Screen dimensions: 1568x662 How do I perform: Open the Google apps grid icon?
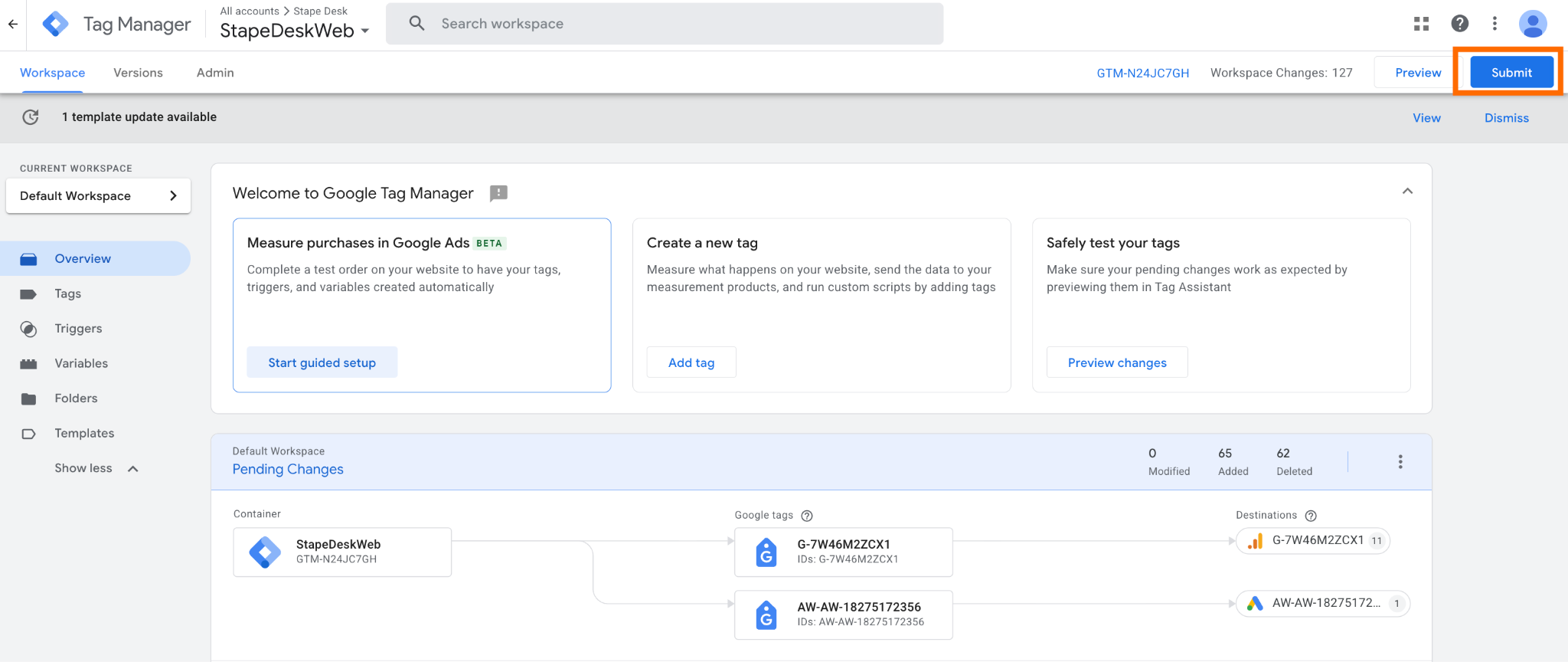(x=1421, y=24)
